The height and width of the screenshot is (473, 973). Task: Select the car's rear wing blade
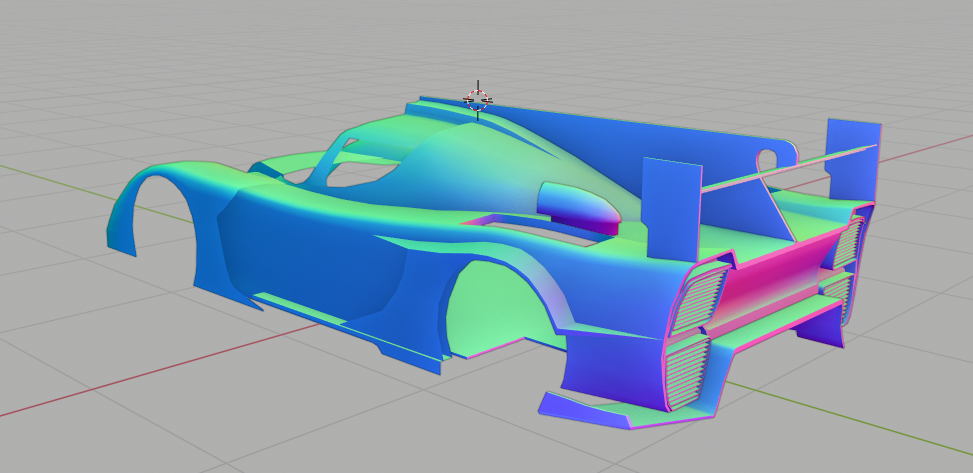[788, 168]
